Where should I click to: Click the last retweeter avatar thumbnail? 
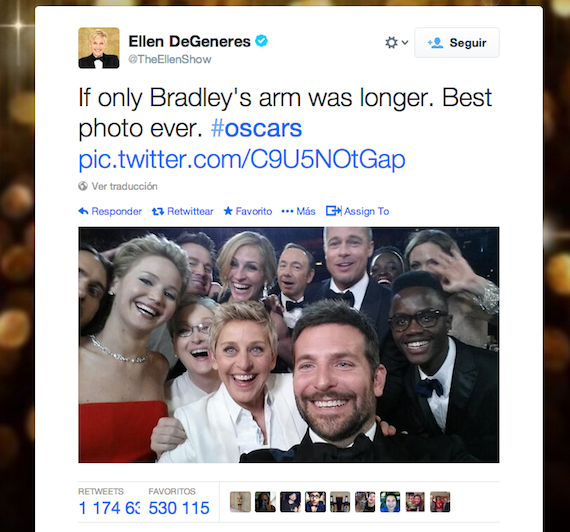pos(440,502)
